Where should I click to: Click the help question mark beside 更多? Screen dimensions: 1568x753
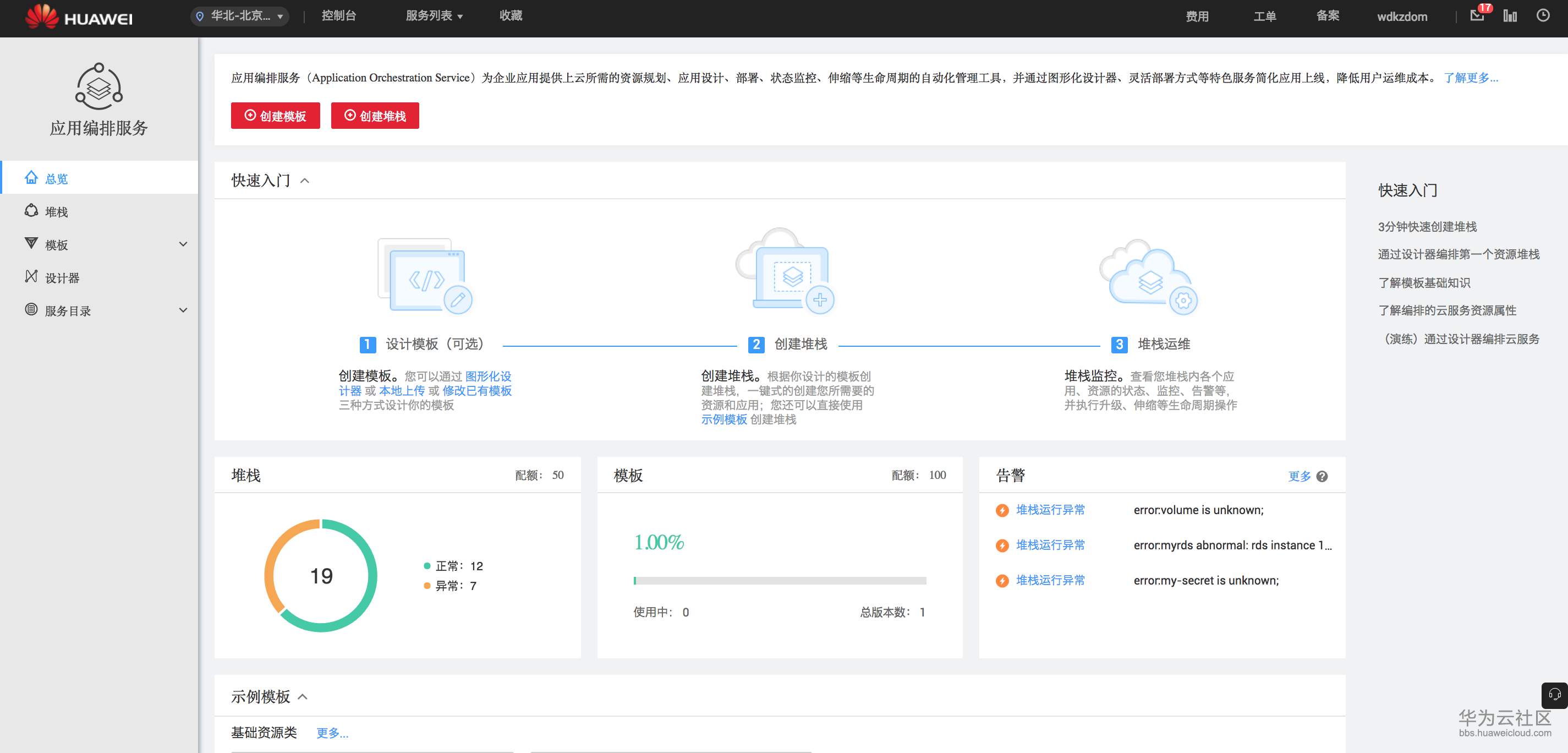1322,477
